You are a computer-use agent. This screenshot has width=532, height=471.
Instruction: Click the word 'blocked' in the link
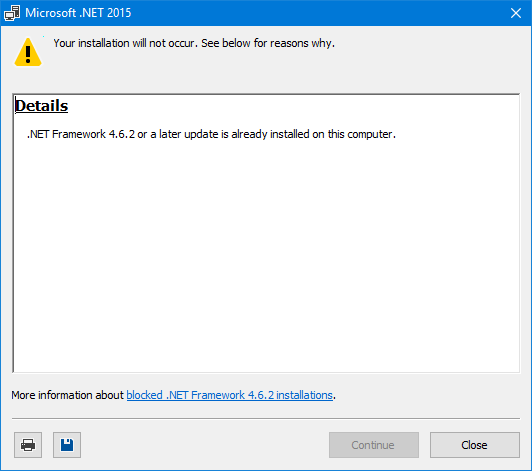coord(145,395)
